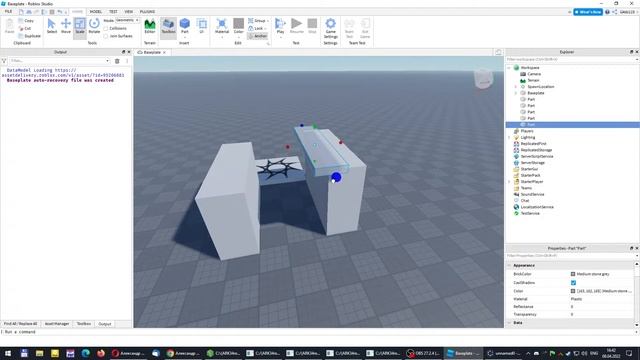640x360 pixels.
Task: Click the What's New button
Action: click(588, 12)
